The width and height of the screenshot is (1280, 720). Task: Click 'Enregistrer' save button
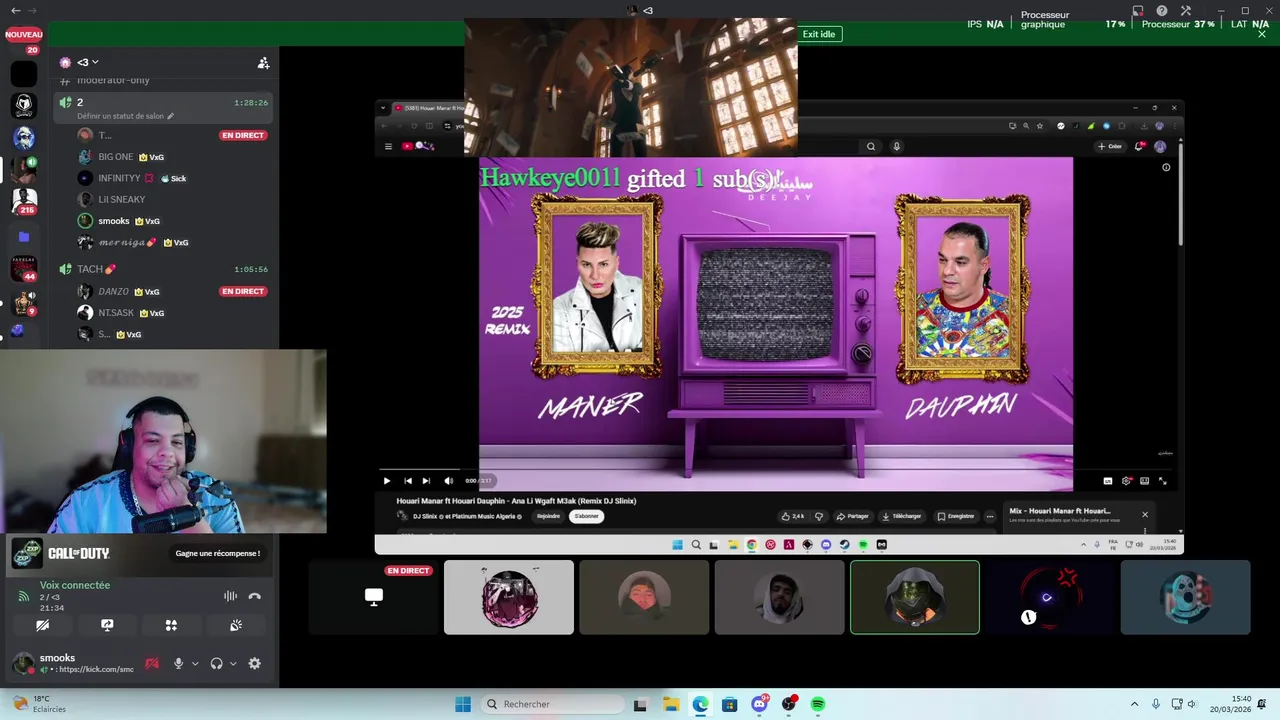pyautogui.click(x=955, y=516)
